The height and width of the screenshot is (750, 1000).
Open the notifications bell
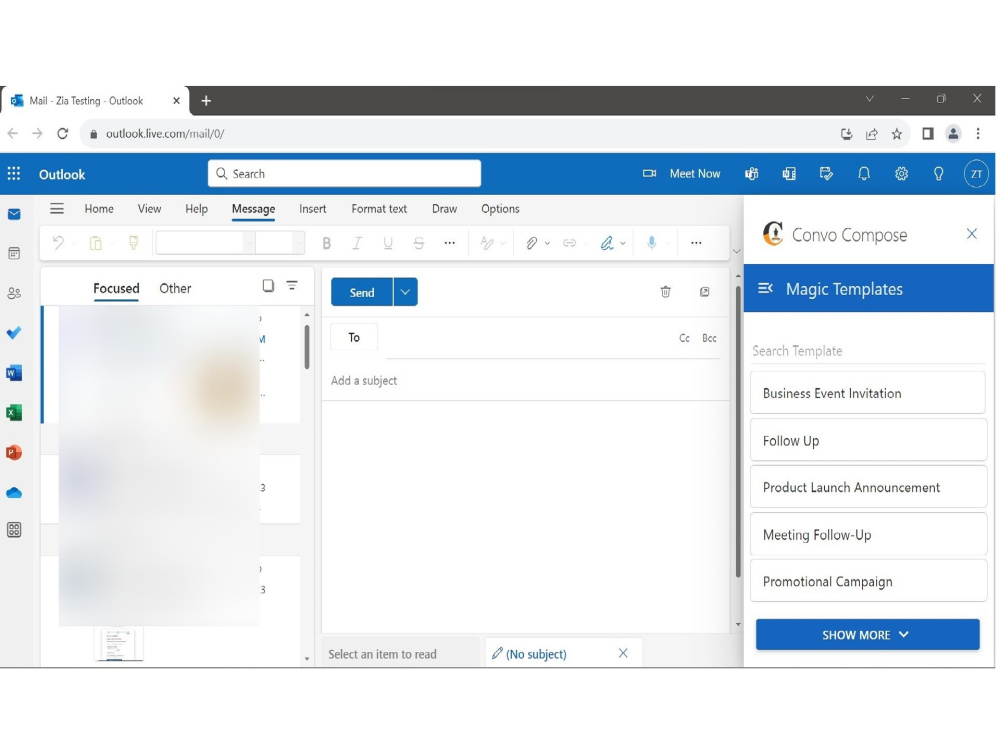(x=864, y=173)
